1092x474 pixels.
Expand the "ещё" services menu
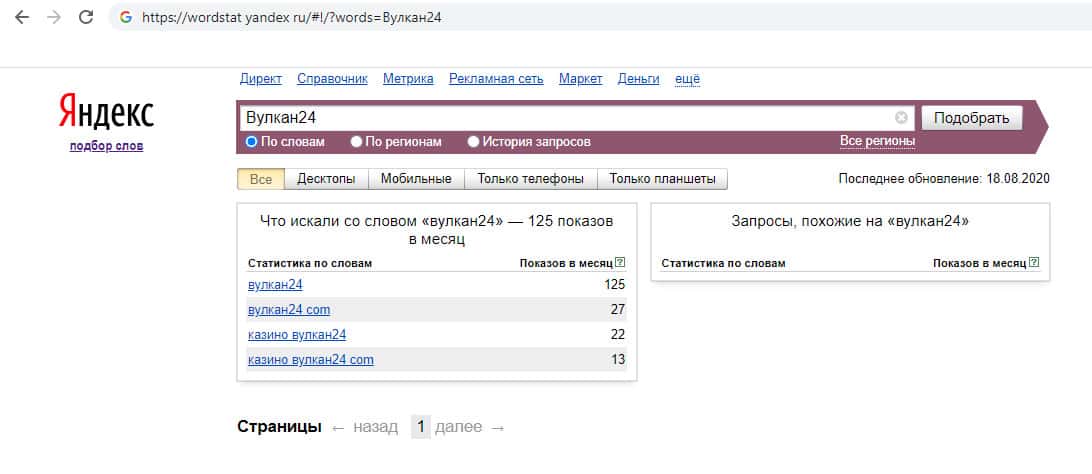(688, 79)
